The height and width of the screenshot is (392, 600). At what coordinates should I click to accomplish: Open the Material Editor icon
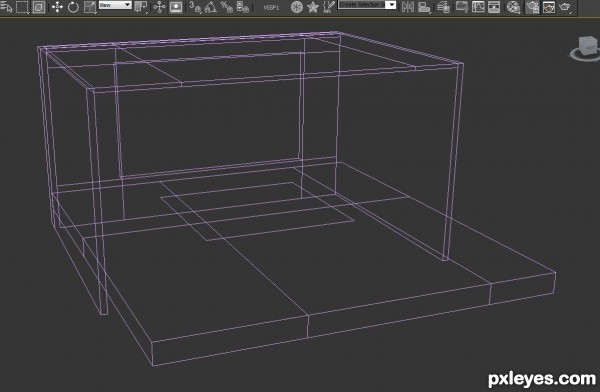tap(513, 7)
